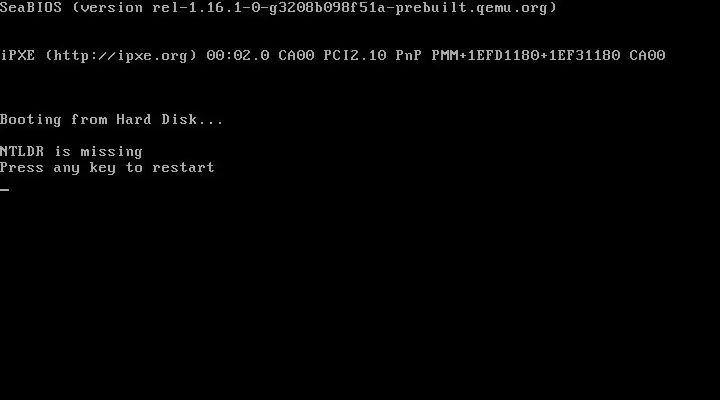720x400 pixels.
Task: Click the PnP text in the iPXE line
Action: click(409, 56)
